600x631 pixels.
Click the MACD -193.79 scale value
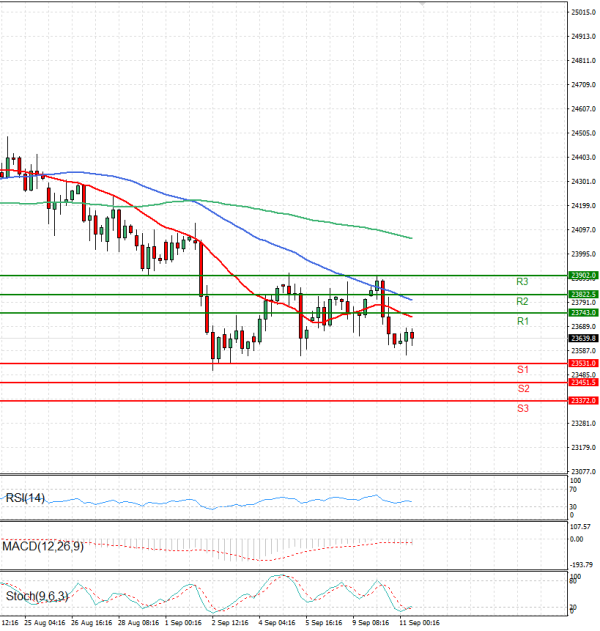pos(581,565)
